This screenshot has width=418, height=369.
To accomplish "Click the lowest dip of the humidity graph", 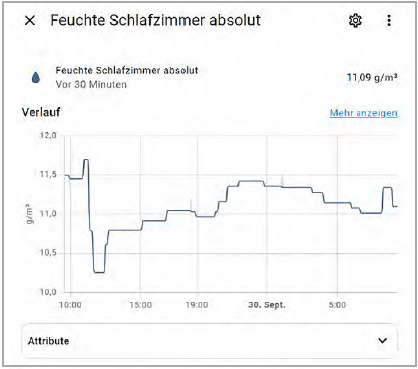I will pyautogui.click(x=99, y=272).
